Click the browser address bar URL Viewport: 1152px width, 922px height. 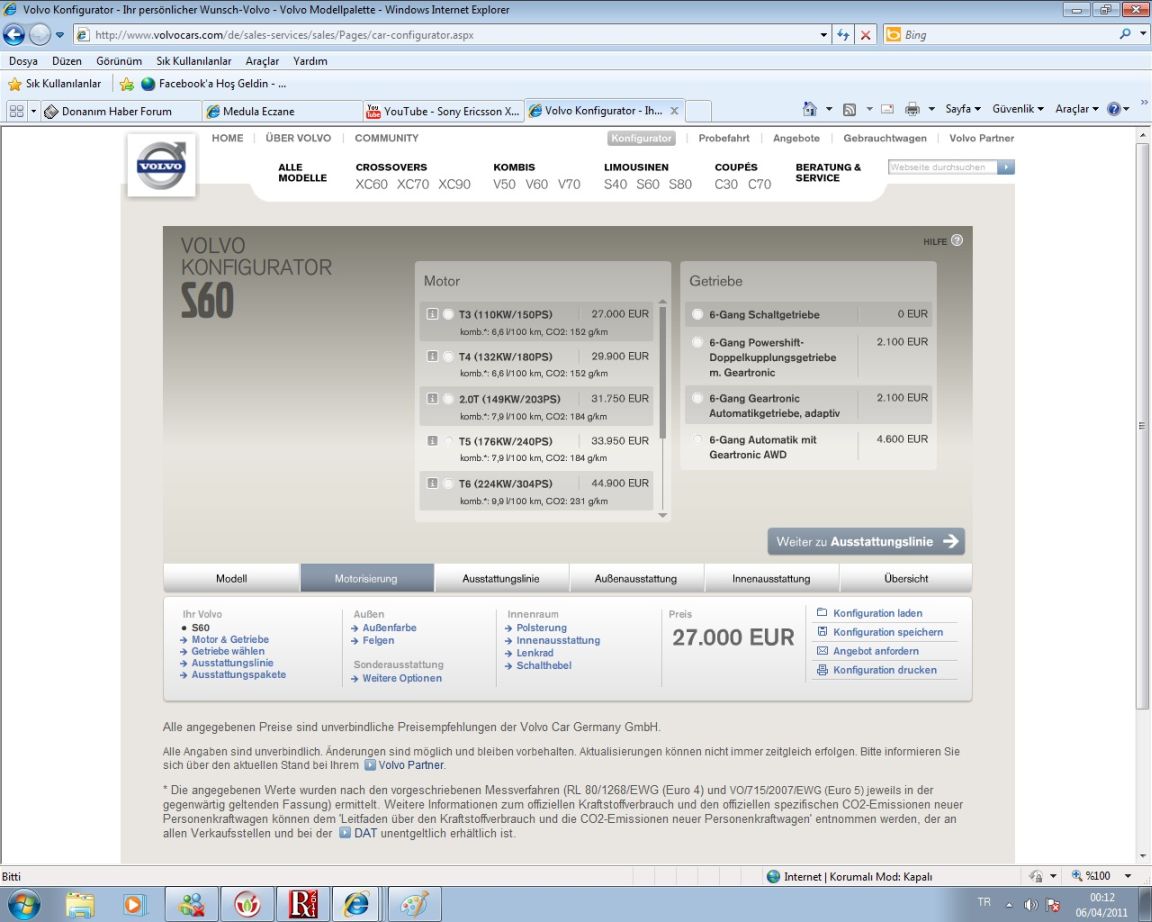coord(284,35)
